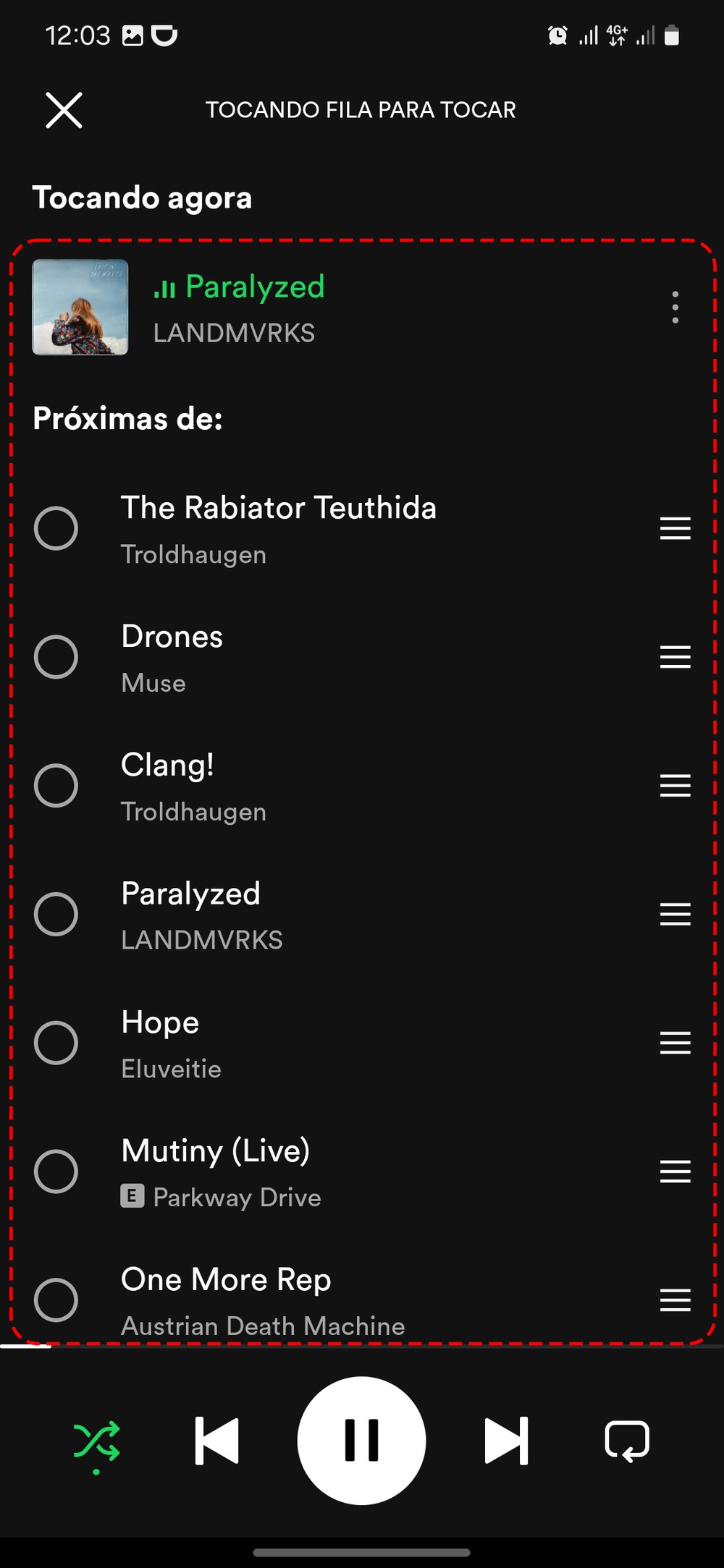This screenshot has width=724, height=1568.
Task: Toggle shuffle playback
Action: pyautogui.click(x=96, y=1441)
